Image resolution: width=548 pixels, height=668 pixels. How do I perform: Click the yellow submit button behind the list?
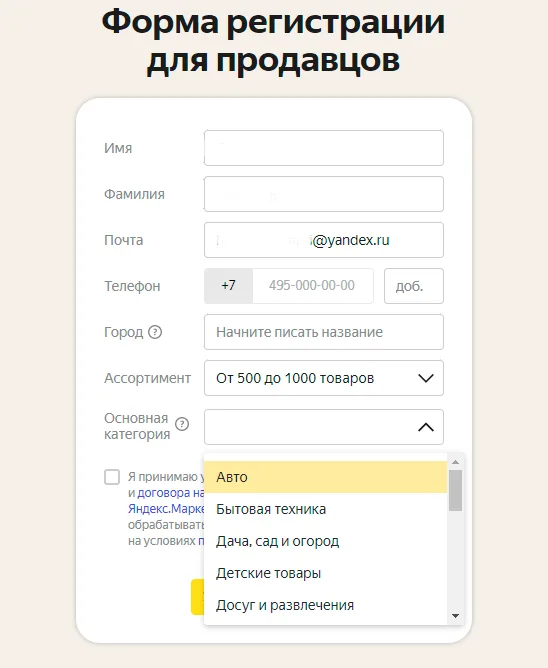[197, 596]
